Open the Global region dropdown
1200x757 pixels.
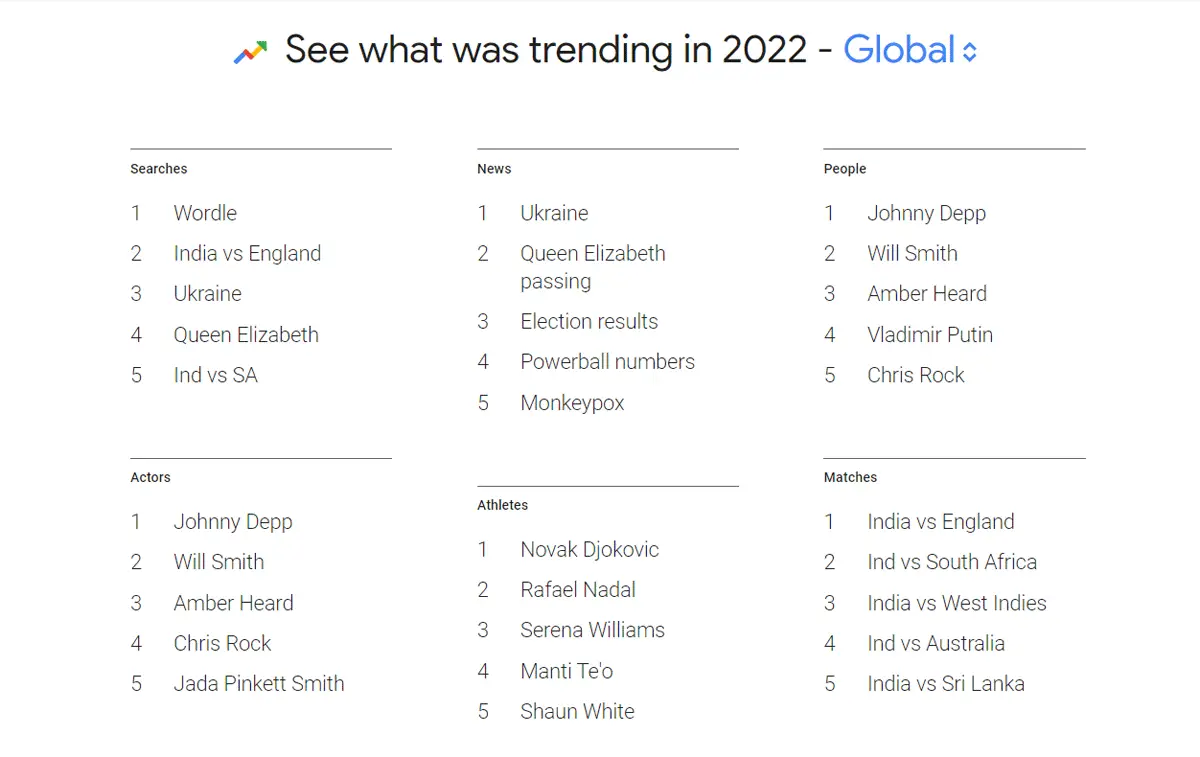click(x=910, y=50)
